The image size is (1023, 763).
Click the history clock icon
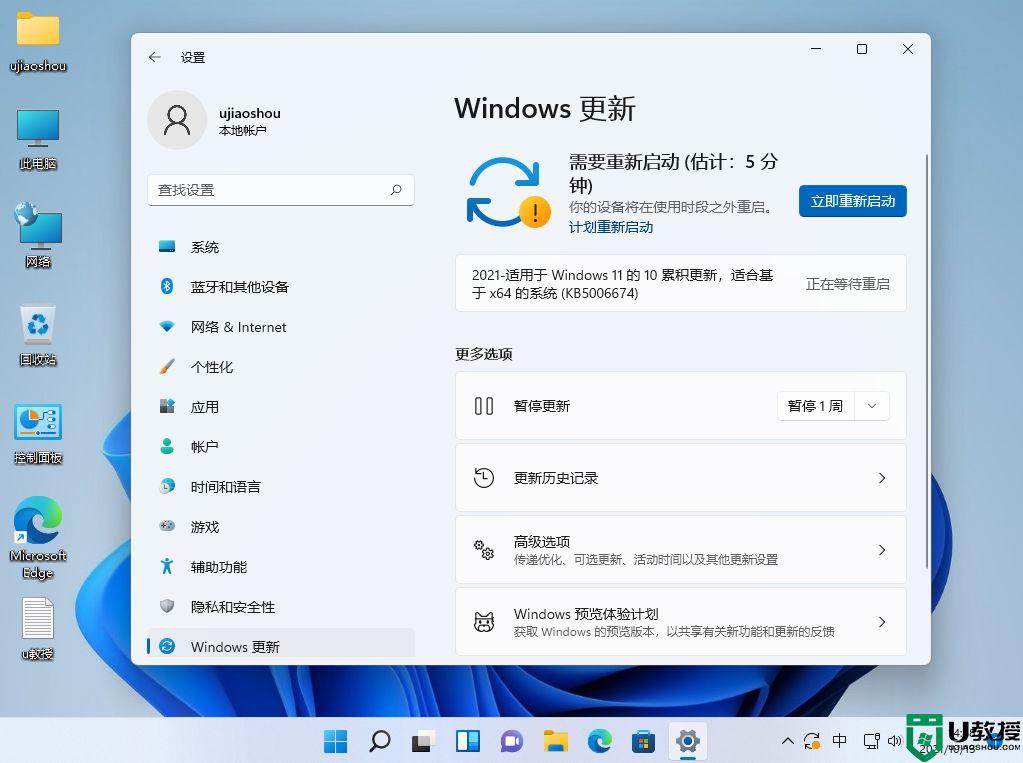[483, 478]
